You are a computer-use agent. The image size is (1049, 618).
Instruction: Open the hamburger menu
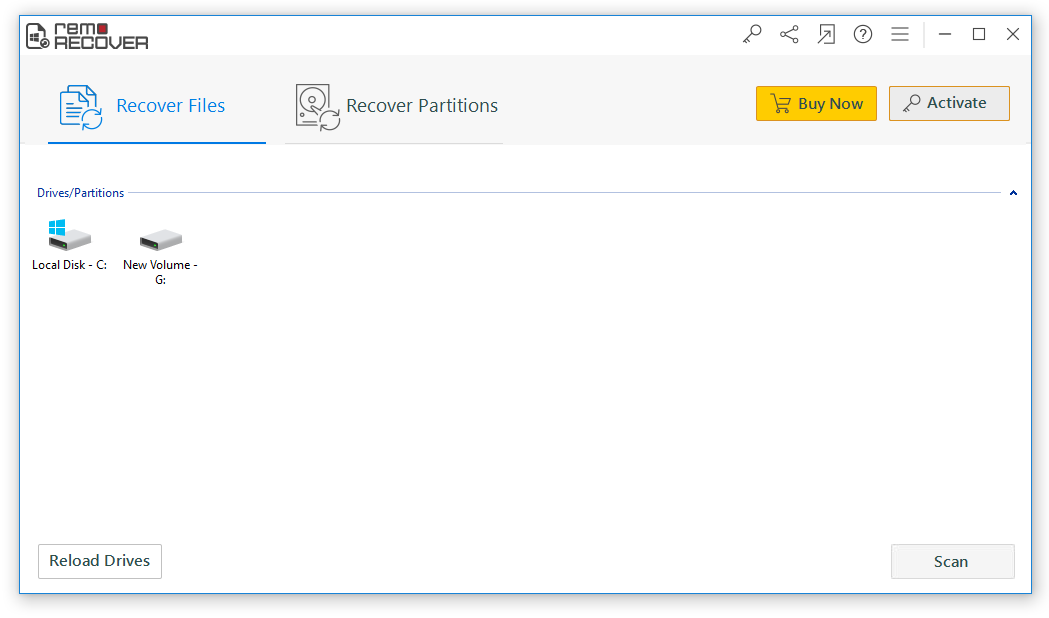tap(900, 34)
